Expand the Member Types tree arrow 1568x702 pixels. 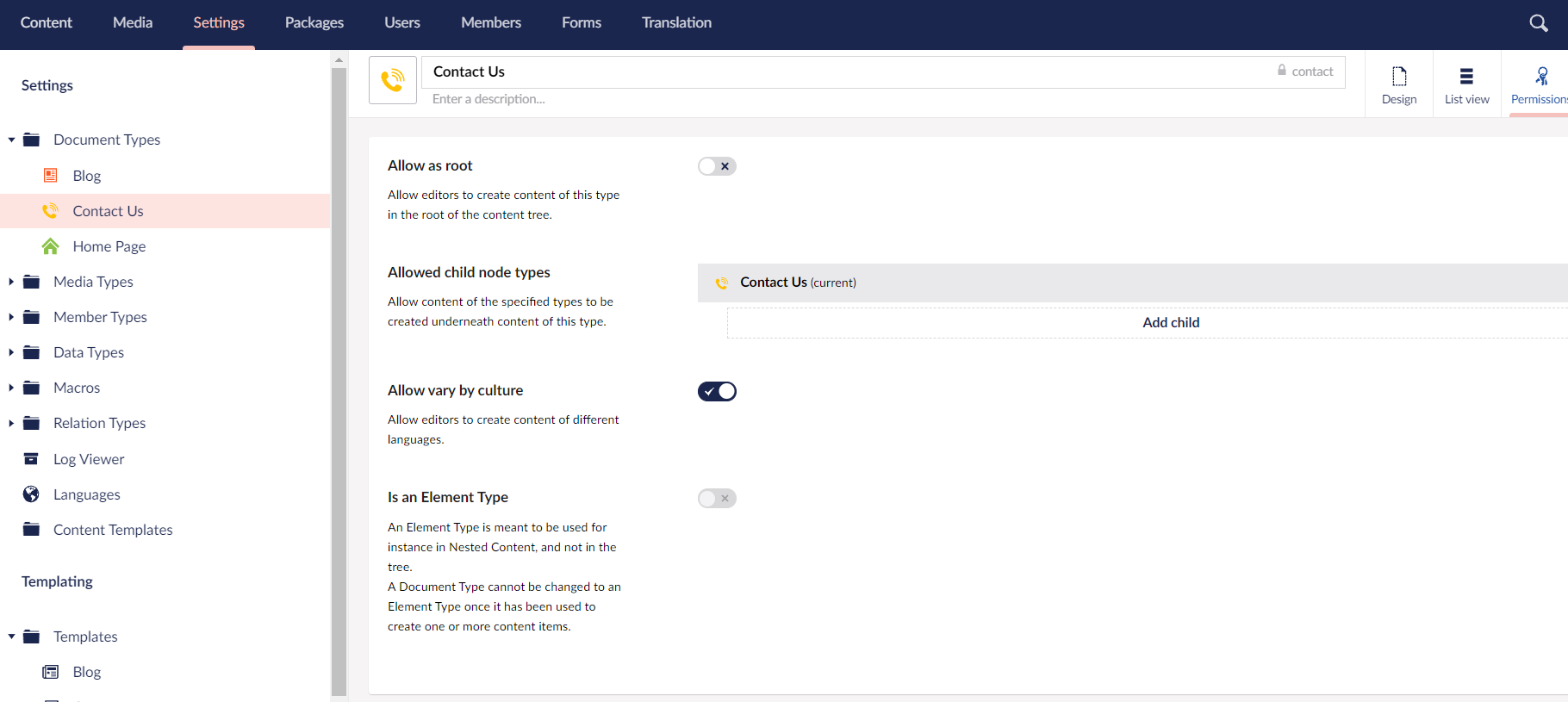tap(11, 317)
